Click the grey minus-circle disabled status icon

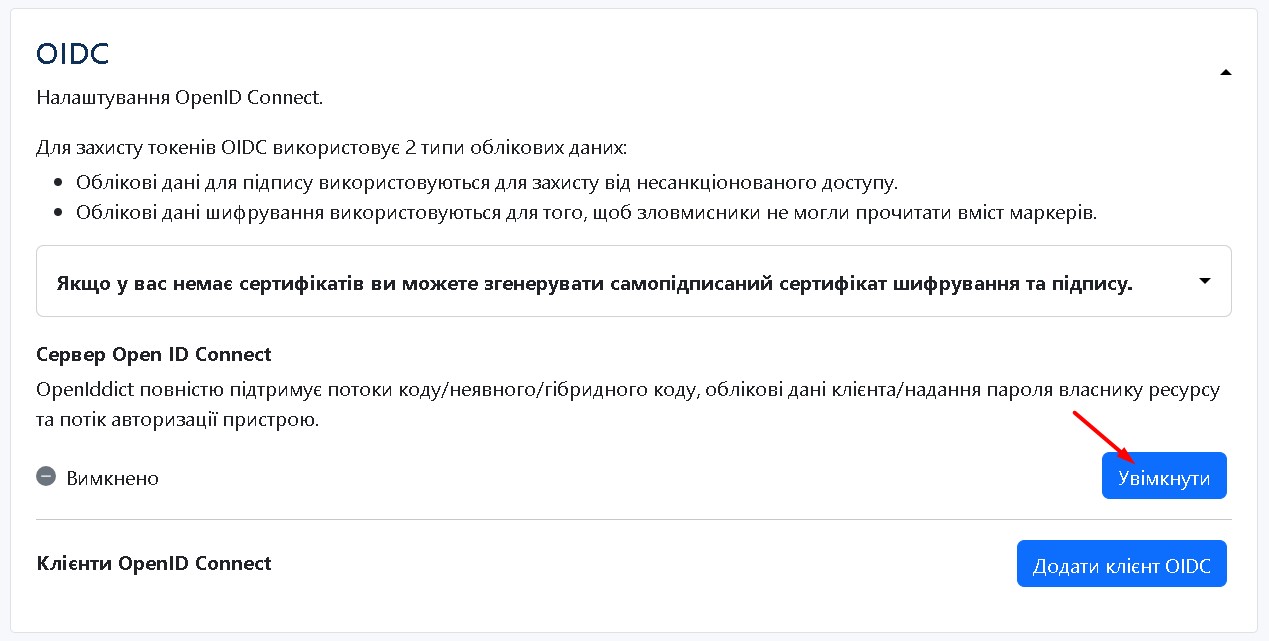point(46,477)
